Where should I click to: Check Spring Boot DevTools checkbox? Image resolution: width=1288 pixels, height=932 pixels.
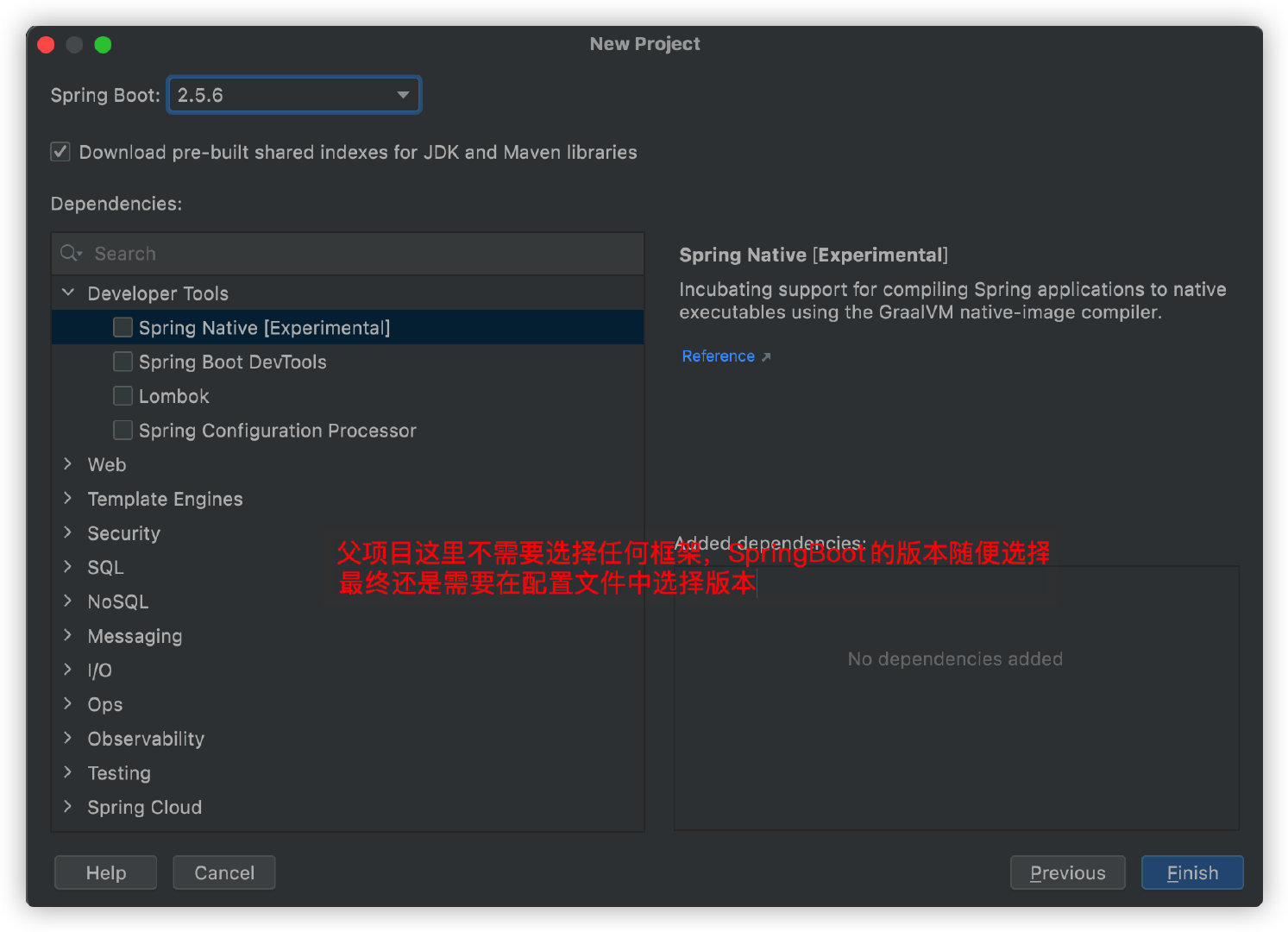pyautogui.click(x=123, y=362)
